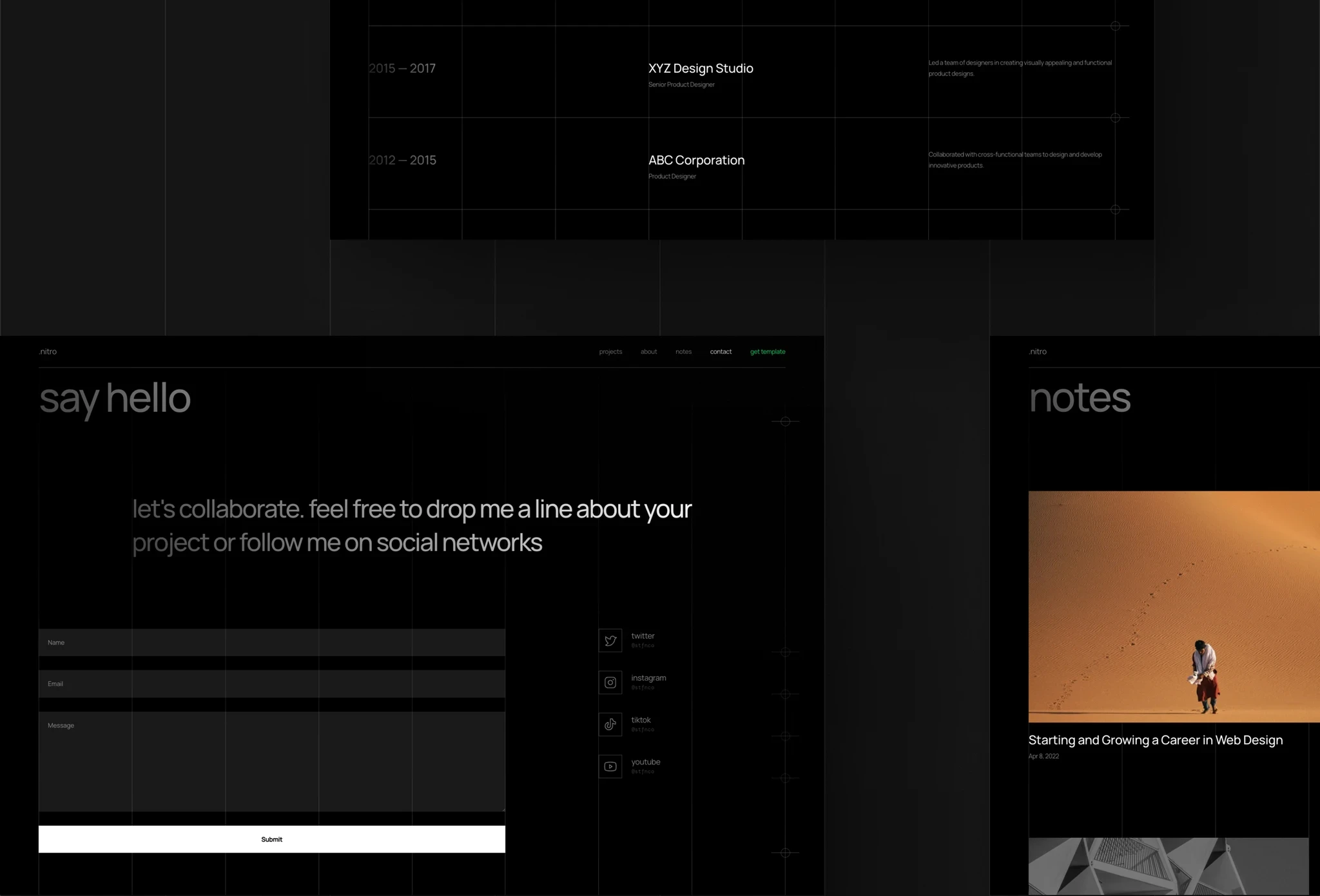Click the .nitro logo on contact page

48,352
